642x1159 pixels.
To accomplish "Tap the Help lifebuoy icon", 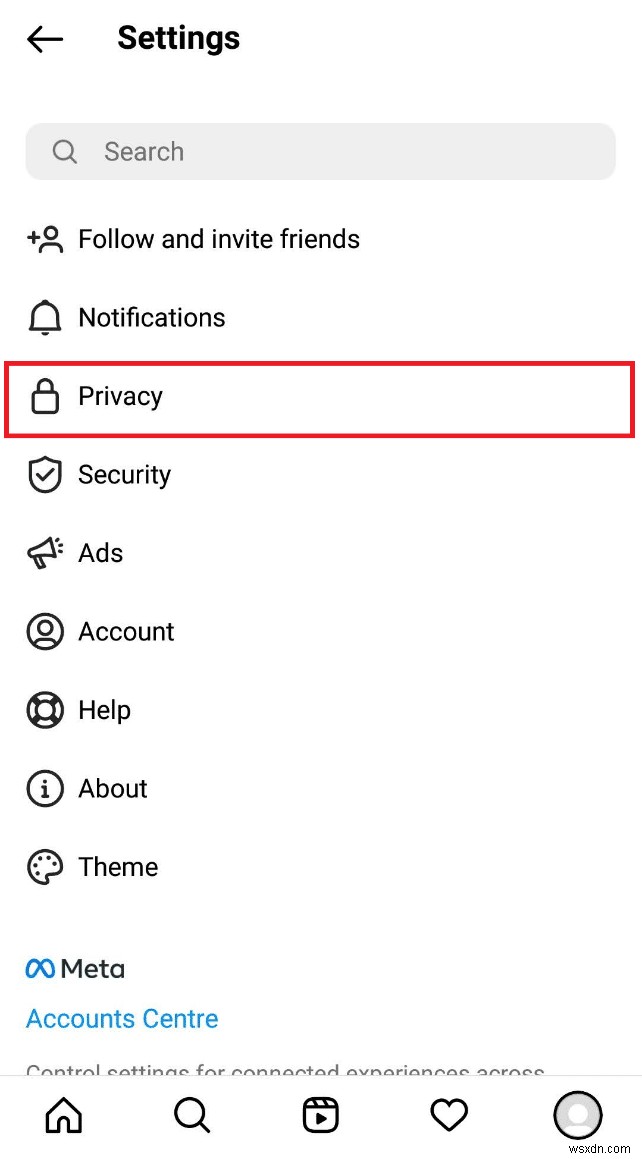I will (44, 710).
